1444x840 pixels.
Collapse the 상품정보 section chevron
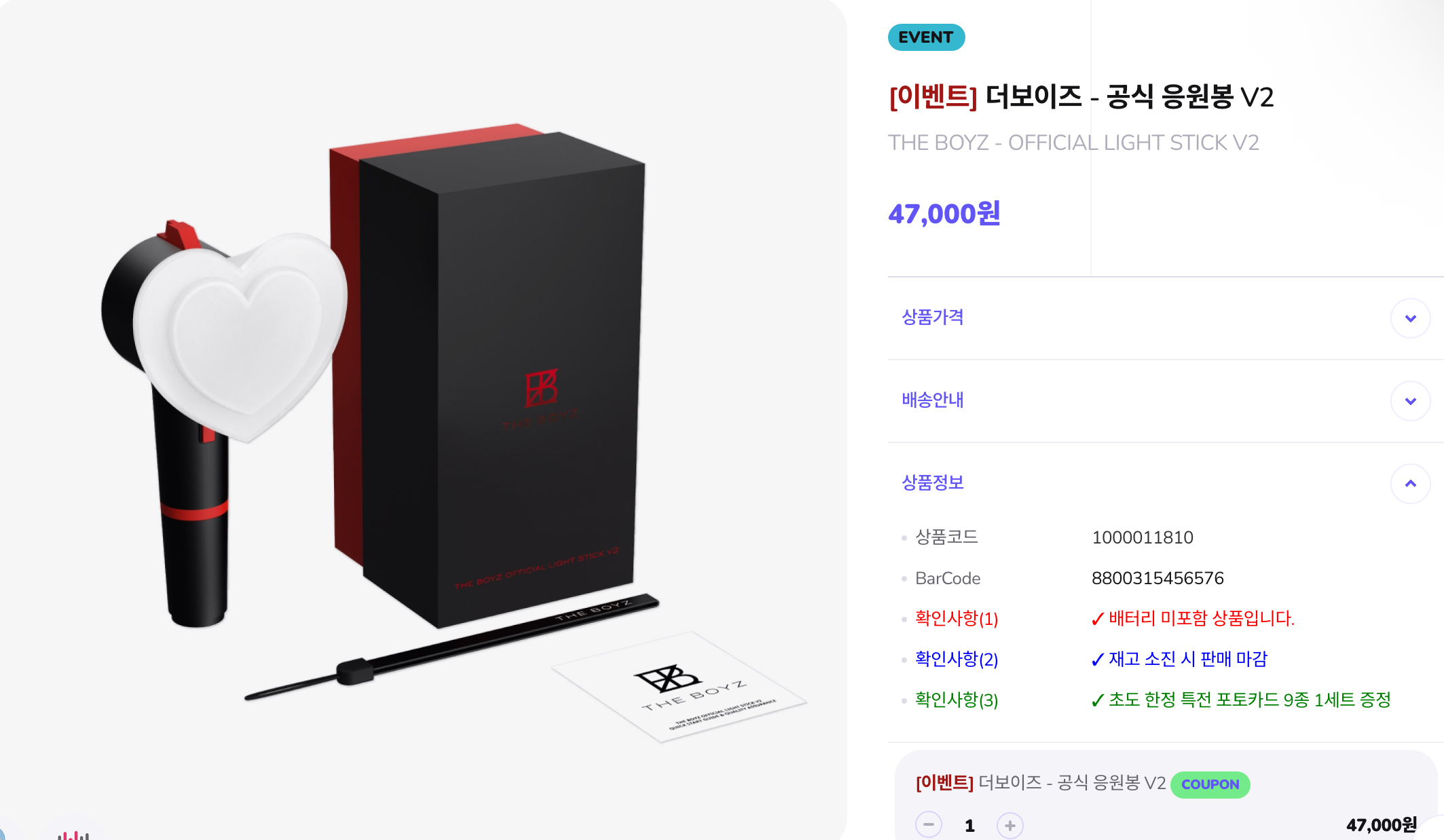1410,484
